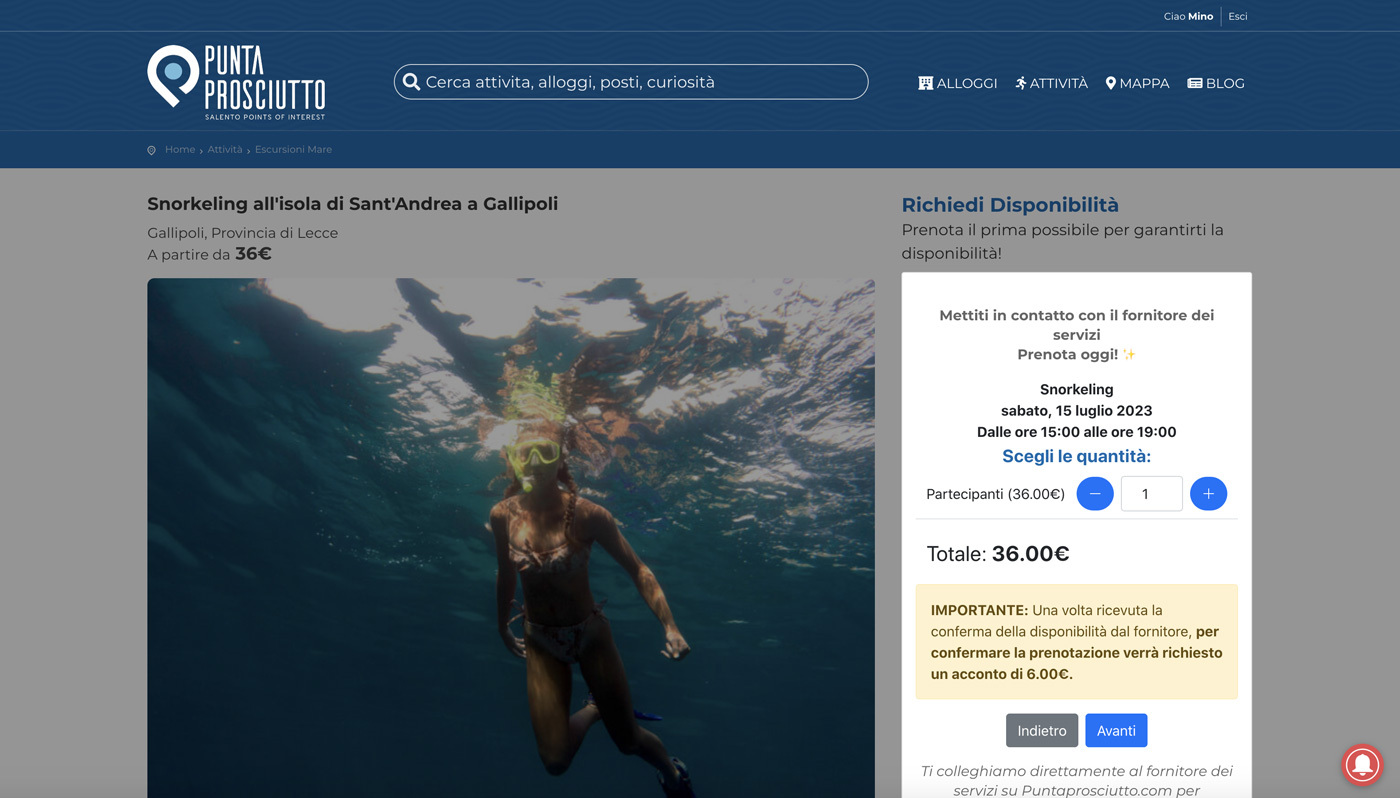Focus the search field for attività, alloggi
This screenshot has height=798, width=1400.
tap(640, 82)
